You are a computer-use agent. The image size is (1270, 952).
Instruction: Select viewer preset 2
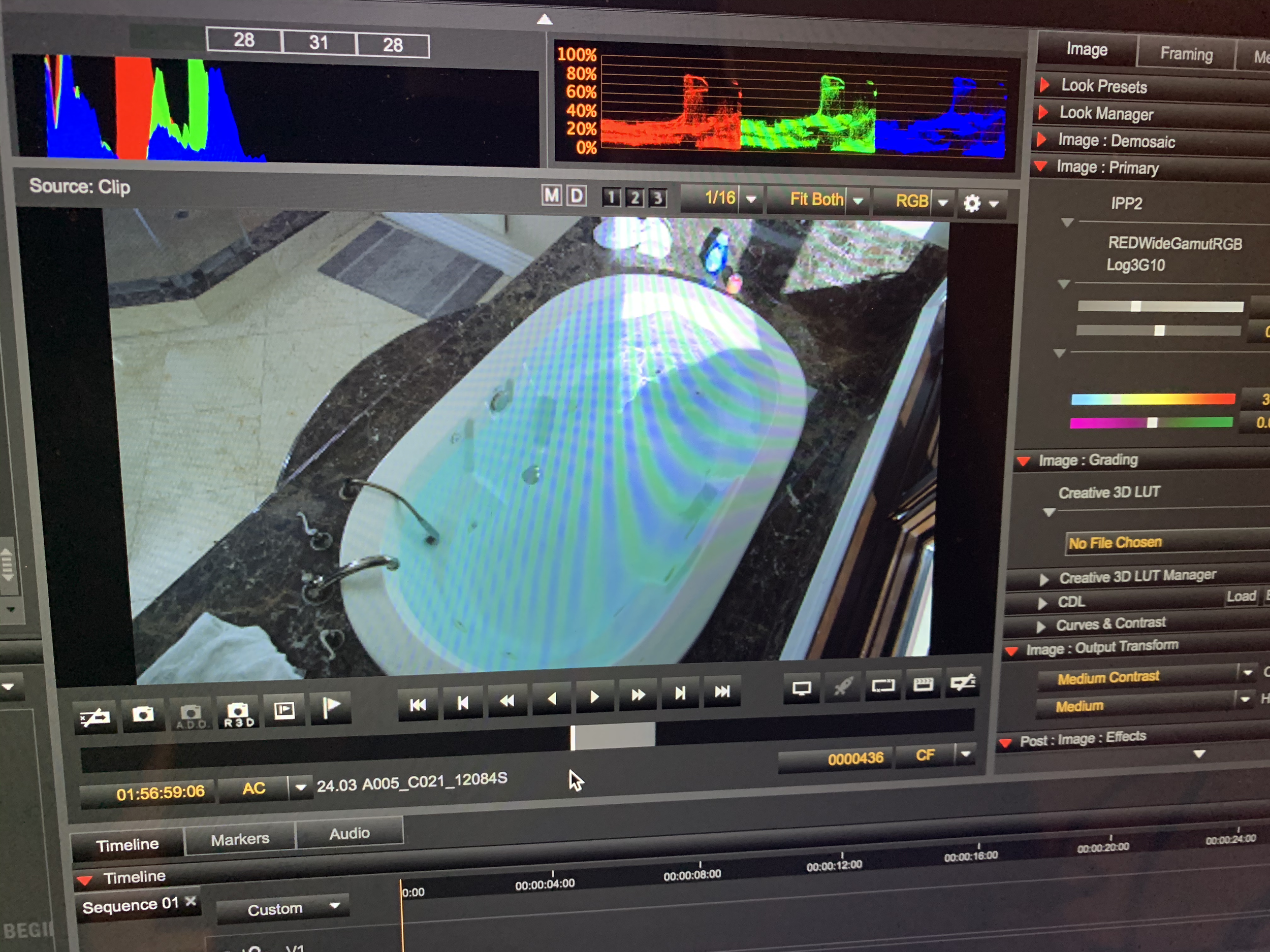[634, 198]
